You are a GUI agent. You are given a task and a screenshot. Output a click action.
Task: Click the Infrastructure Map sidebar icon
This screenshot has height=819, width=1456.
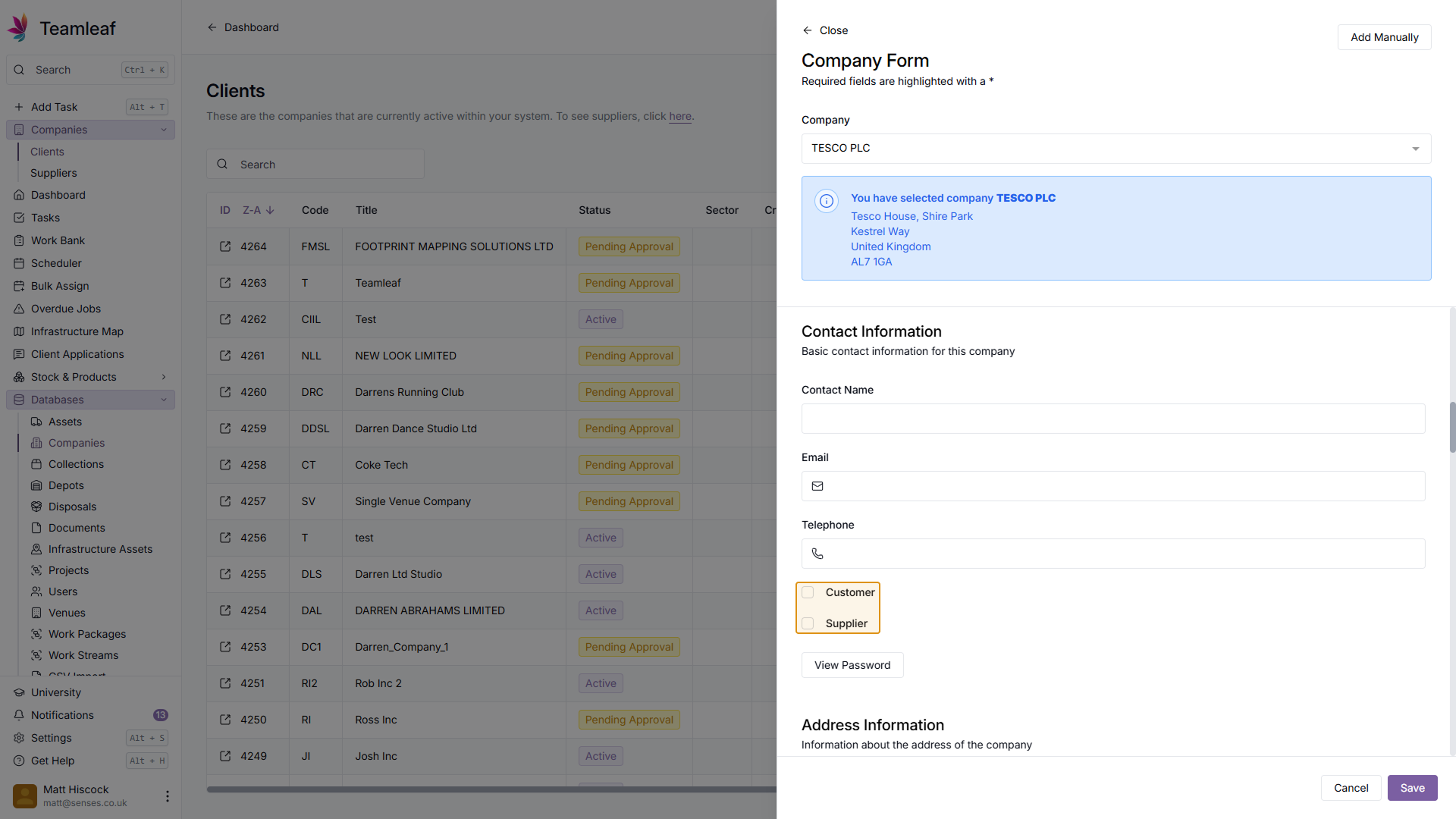pos(19,331)
